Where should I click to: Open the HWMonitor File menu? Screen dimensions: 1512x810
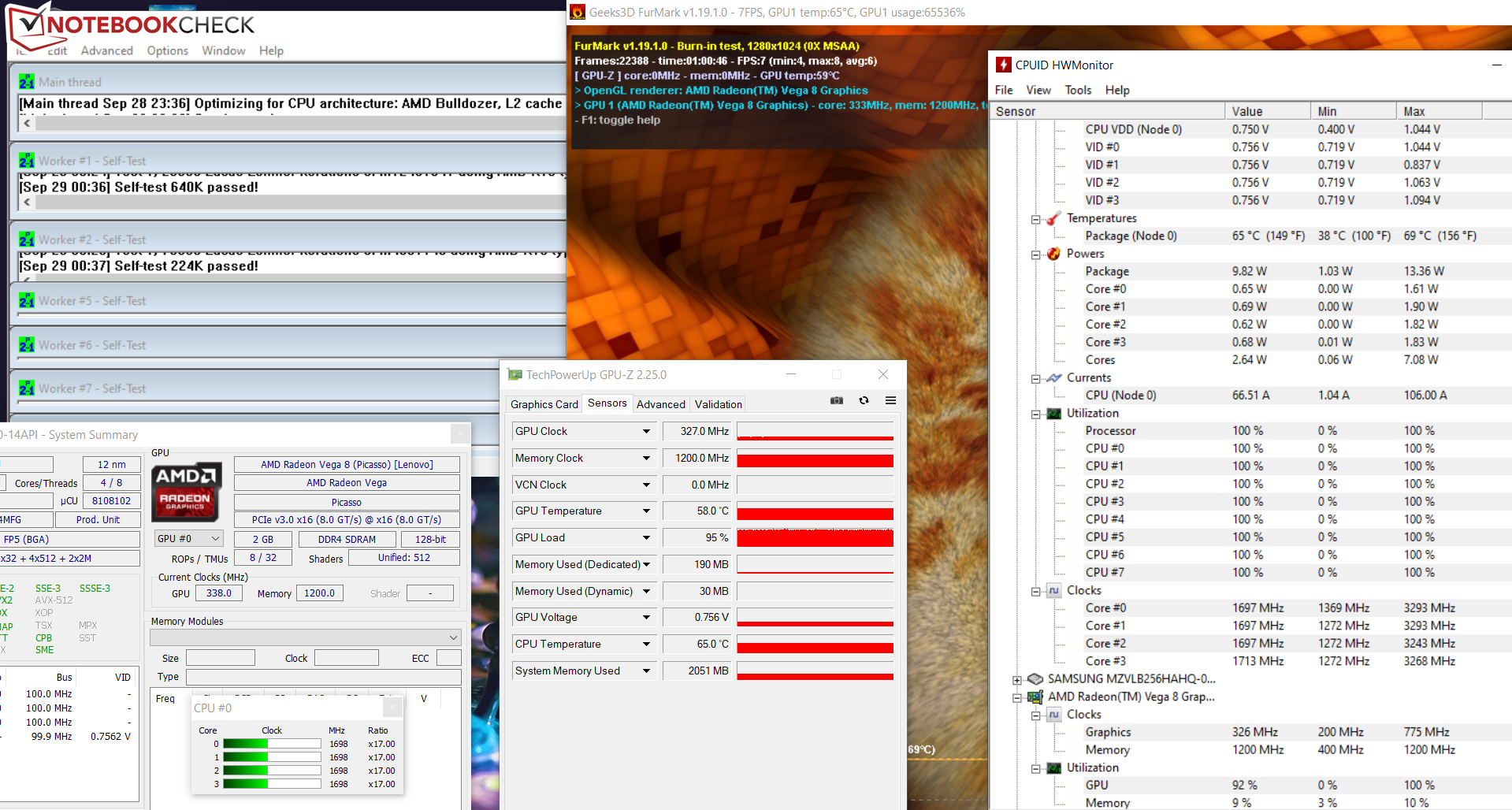point(1004,90)
